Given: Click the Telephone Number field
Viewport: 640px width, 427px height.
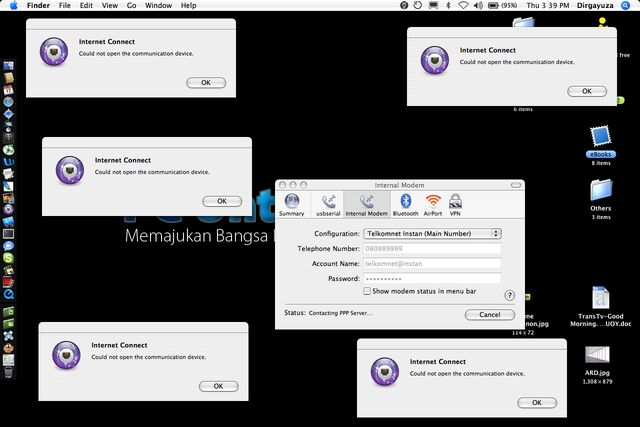Looking at the screenshot, I should (x=432, y=249).
